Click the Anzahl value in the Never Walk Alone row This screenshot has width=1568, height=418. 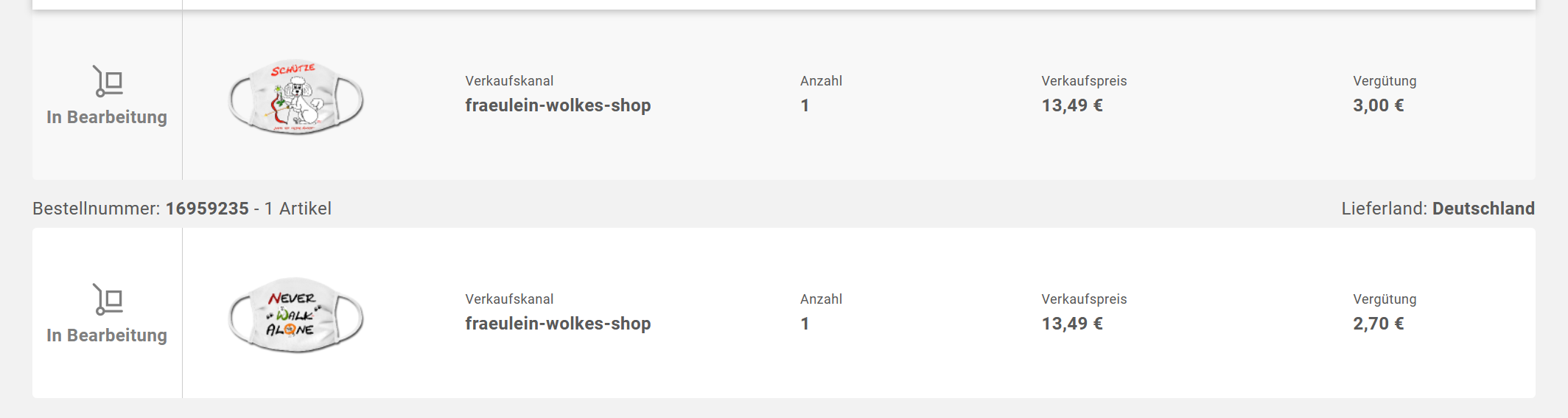[x=805, y=324]
